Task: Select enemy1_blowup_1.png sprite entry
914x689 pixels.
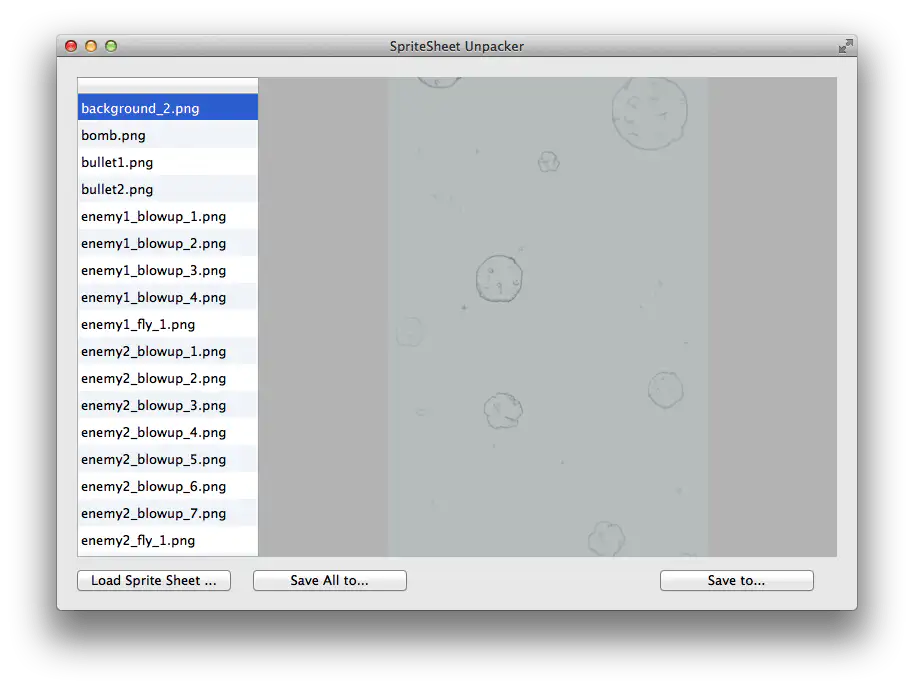Action: 167,216
